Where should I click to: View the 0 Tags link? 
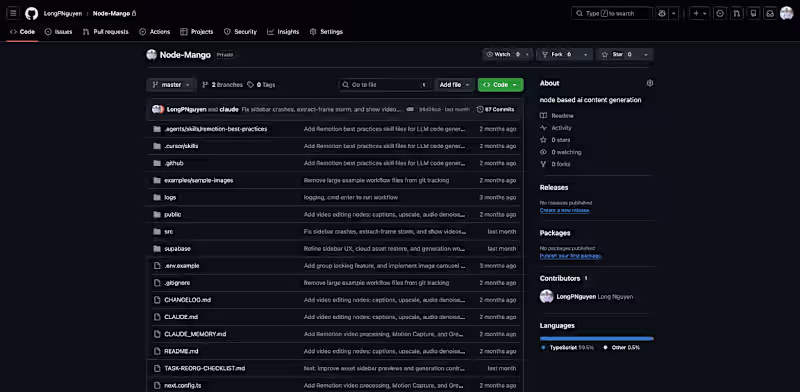click(x=261, y=85)
